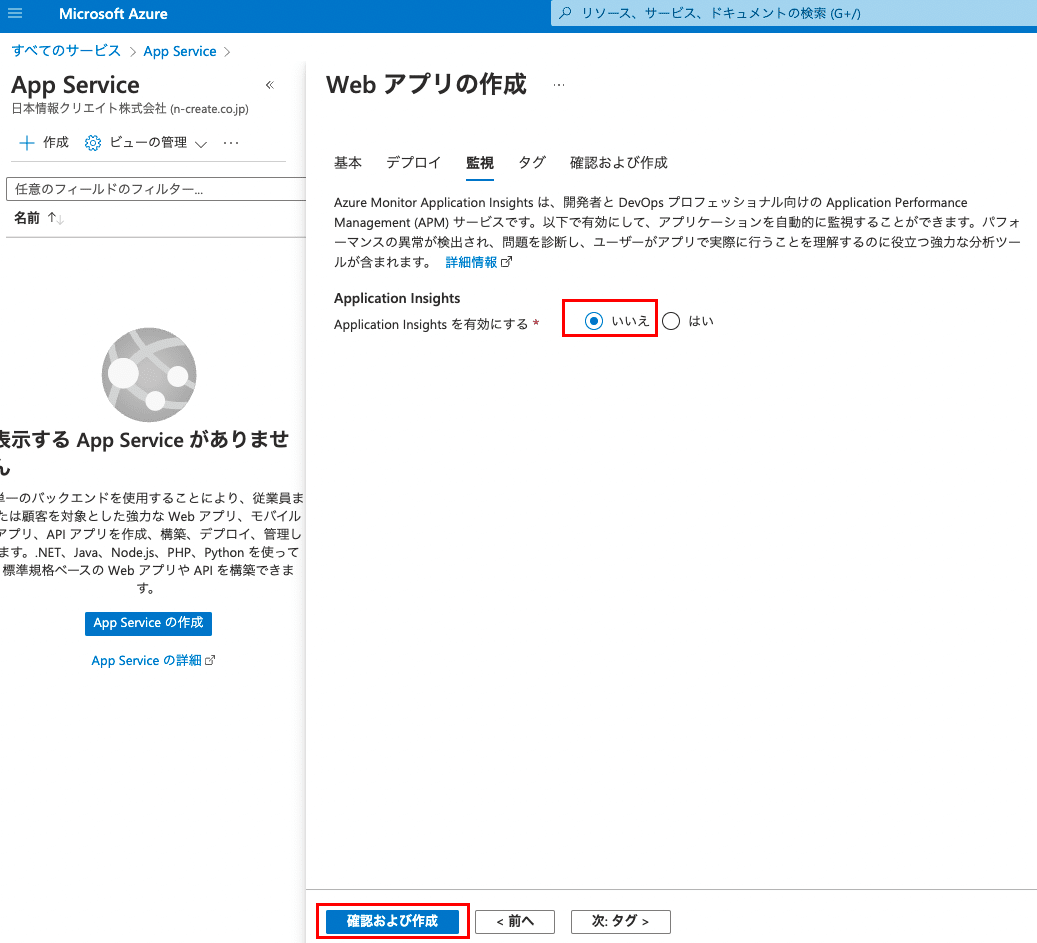The image size is (1037, 943).
Task: Proceed with 次: タグ > button
Action: pos(620,921)
